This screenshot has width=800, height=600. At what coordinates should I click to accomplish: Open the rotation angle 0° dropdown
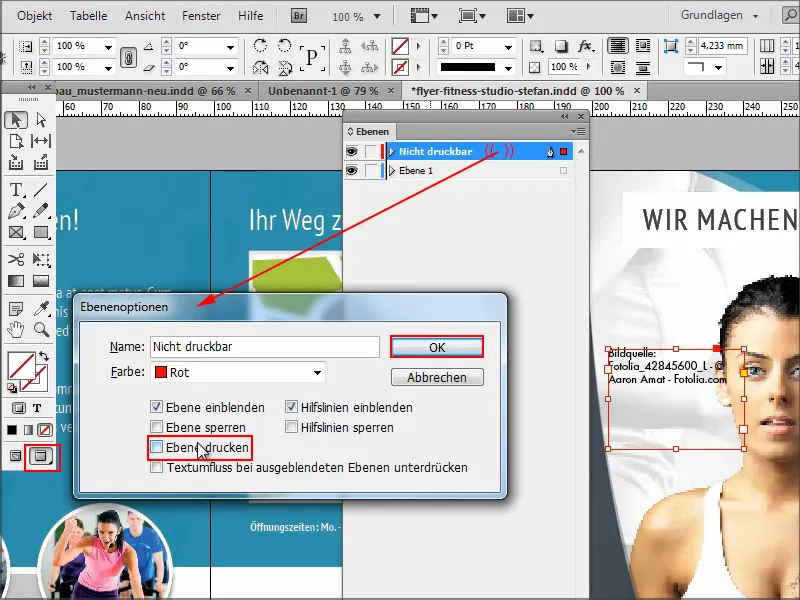coord(231,47)
